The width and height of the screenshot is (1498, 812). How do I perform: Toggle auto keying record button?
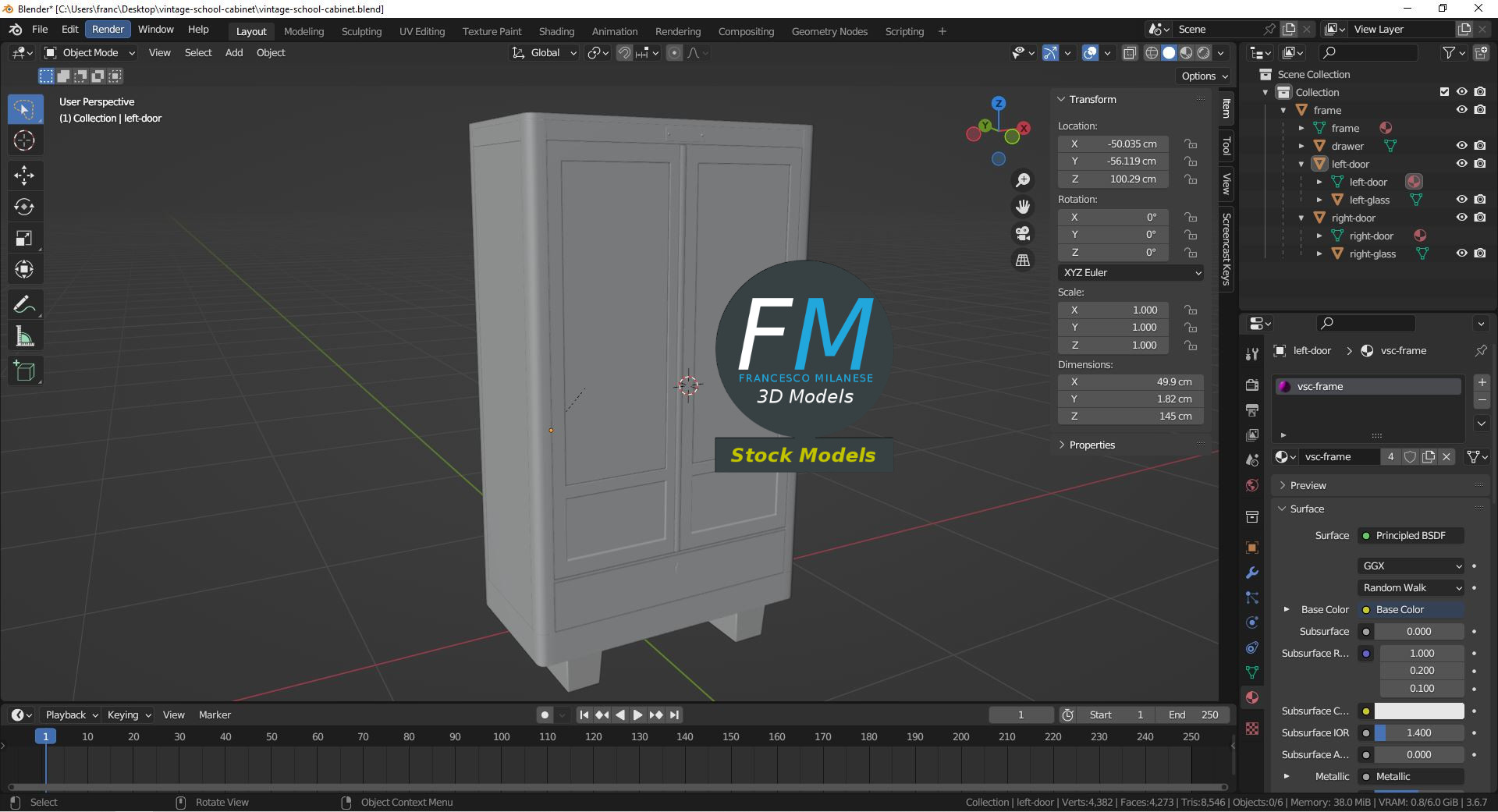[x=545, y=715]
